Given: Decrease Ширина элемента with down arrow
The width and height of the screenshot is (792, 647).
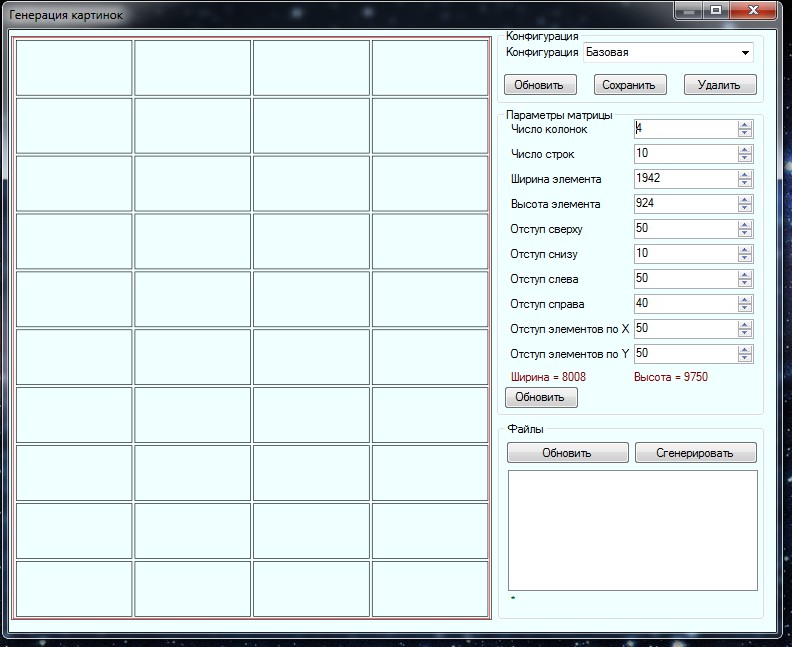Looking at the screenshot, I should pyautogui.click(x=745, y=183).
